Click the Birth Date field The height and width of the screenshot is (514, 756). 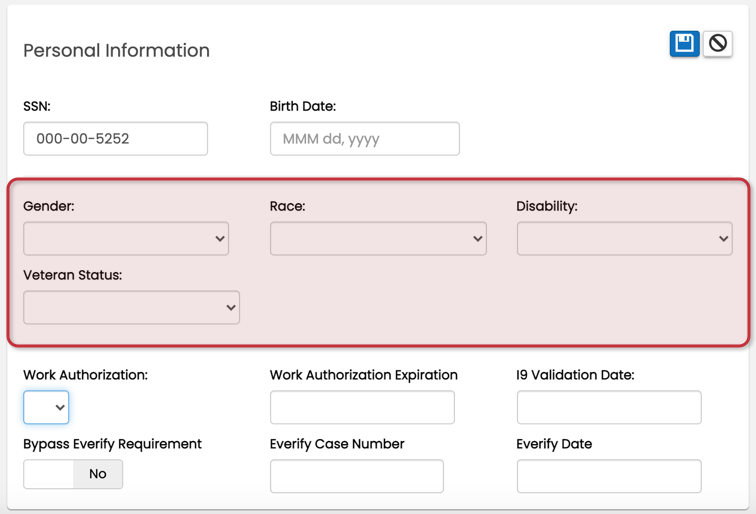pos(364,139)
